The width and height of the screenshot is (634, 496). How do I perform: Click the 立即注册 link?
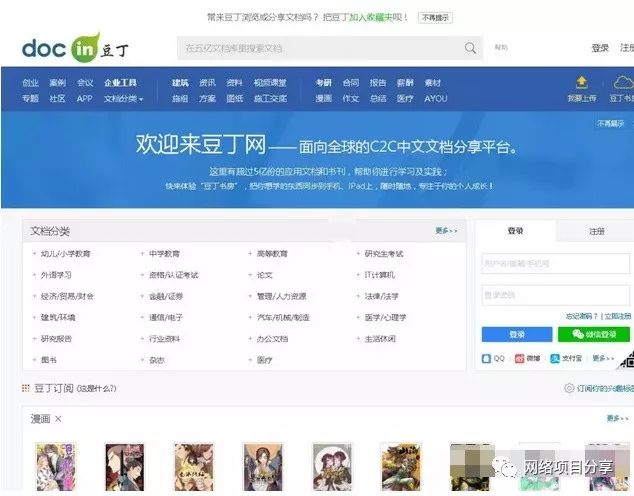(x=618, y=316)
